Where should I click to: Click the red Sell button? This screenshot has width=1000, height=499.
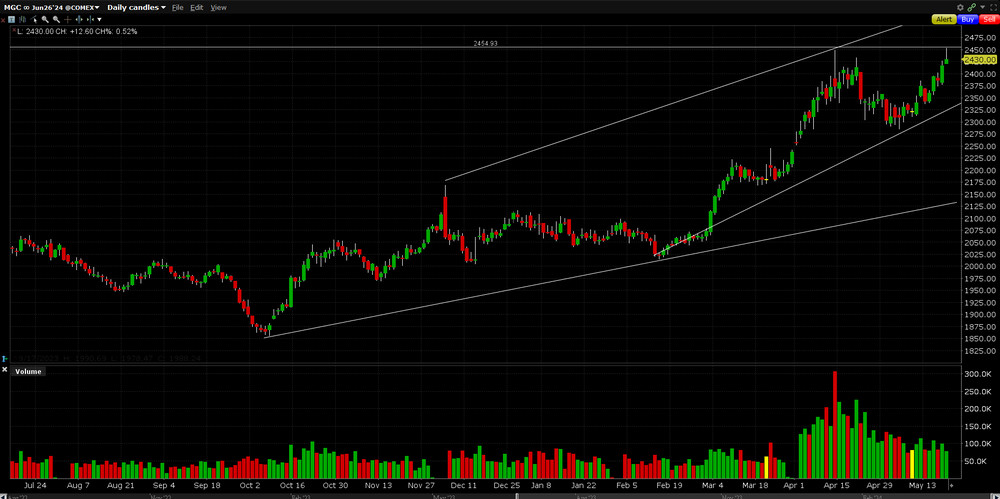988,19
